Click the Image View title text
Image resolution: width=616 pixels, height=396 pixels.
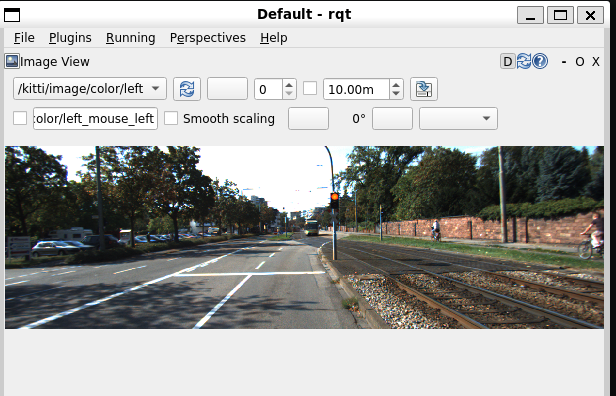coord(55,62)
